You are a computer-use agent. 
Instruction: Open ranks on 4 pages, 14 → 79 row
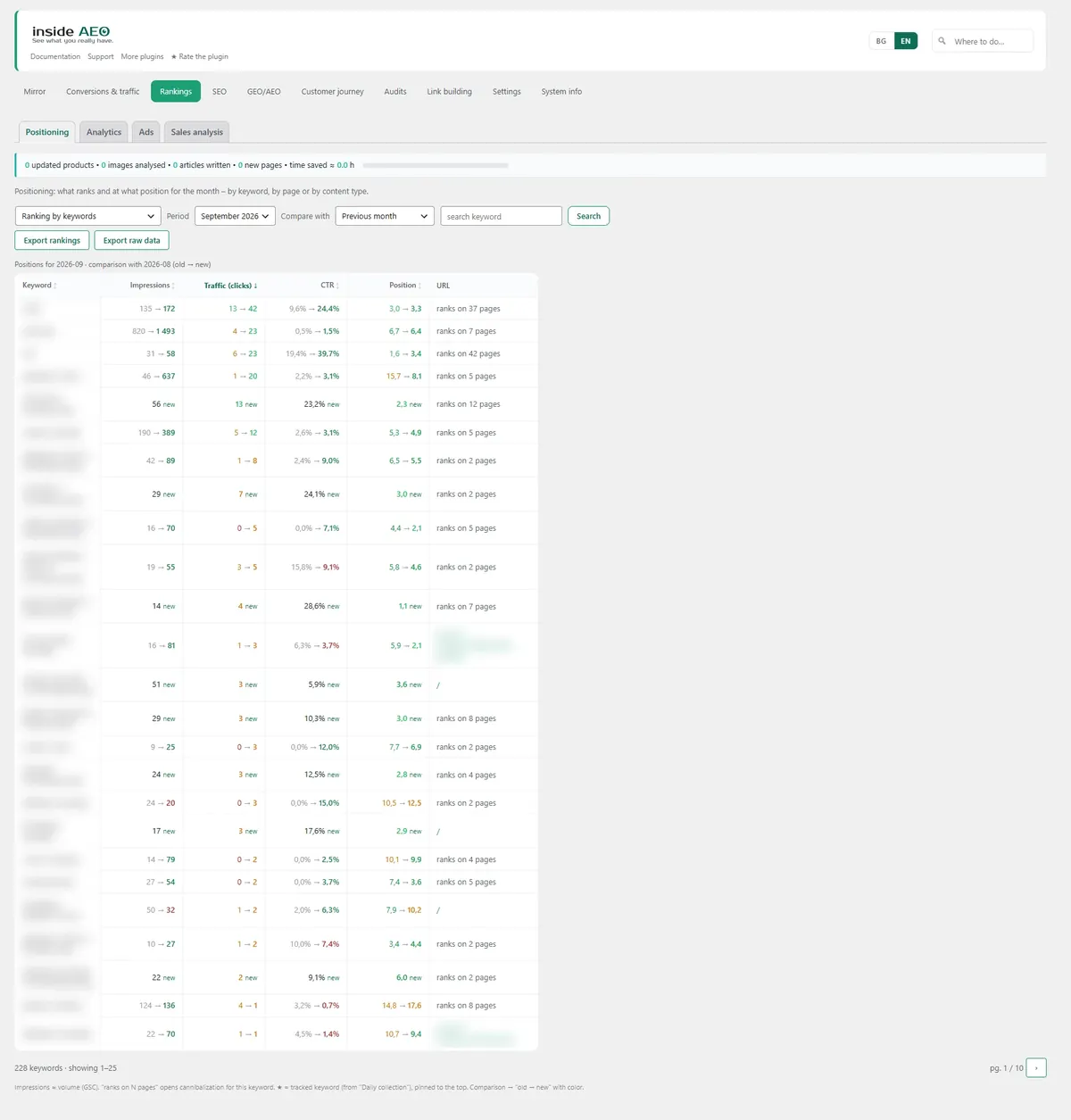click(466, 859)
